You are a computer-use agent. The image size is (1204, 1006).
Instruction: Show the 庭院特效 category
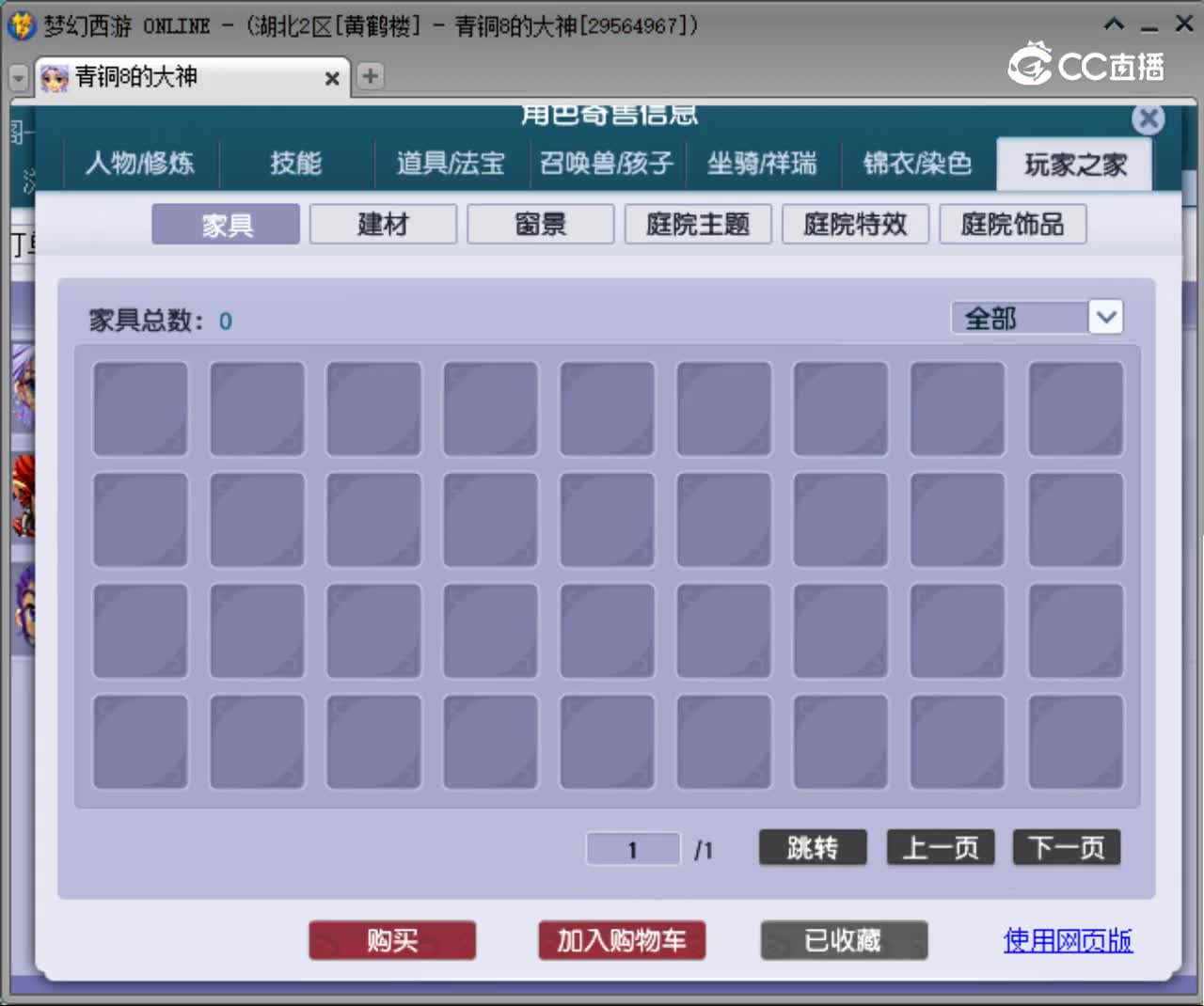point(855,225)
